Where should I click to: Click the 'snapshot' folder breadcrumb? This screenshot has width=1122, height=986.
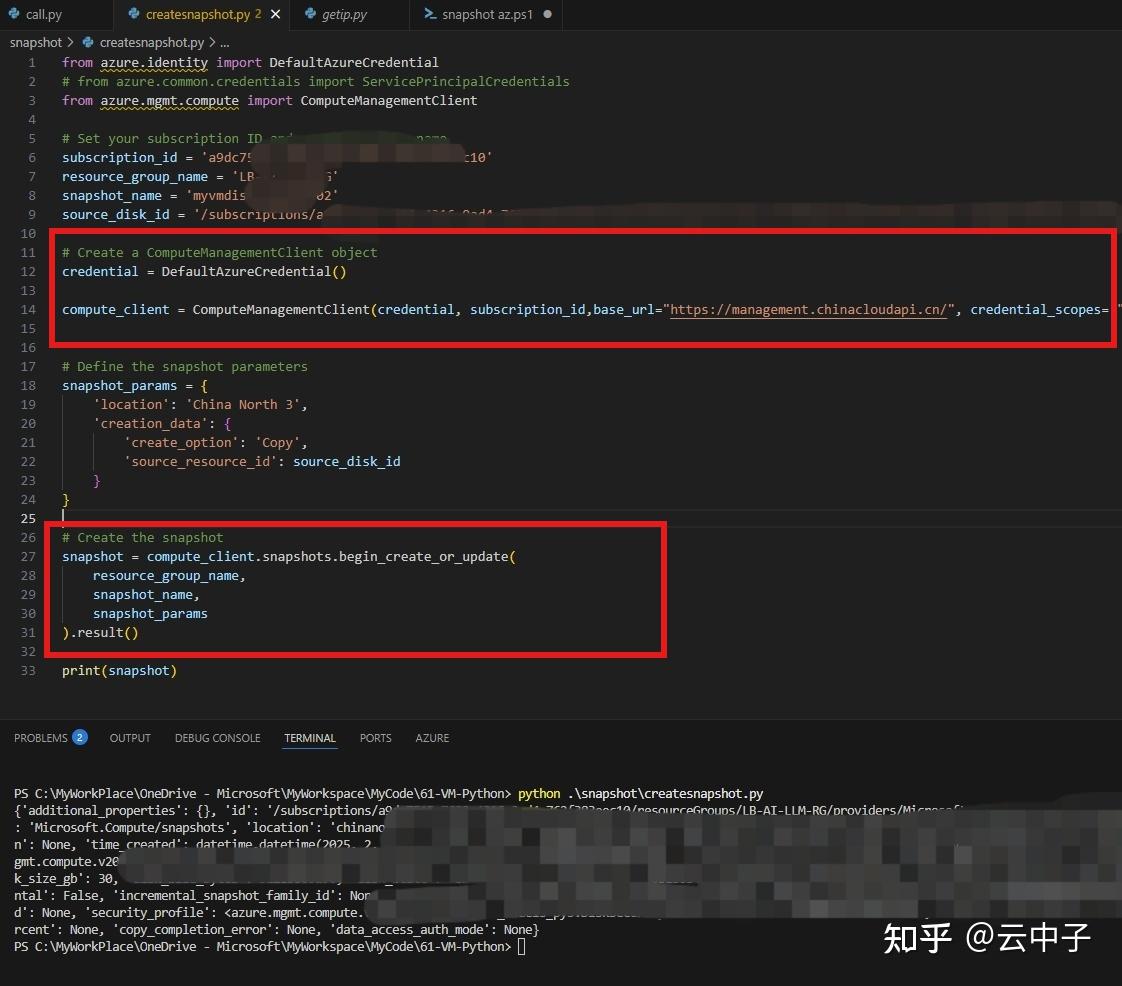[x=36, y=43]
